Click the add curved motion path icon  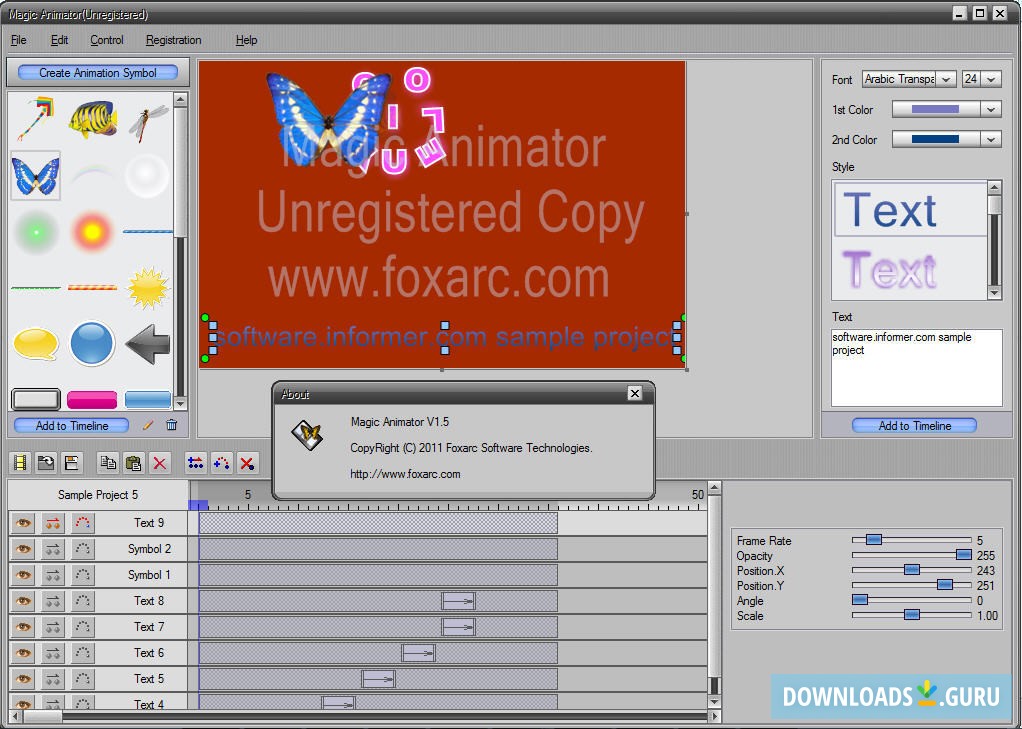[x=222, y=462]
